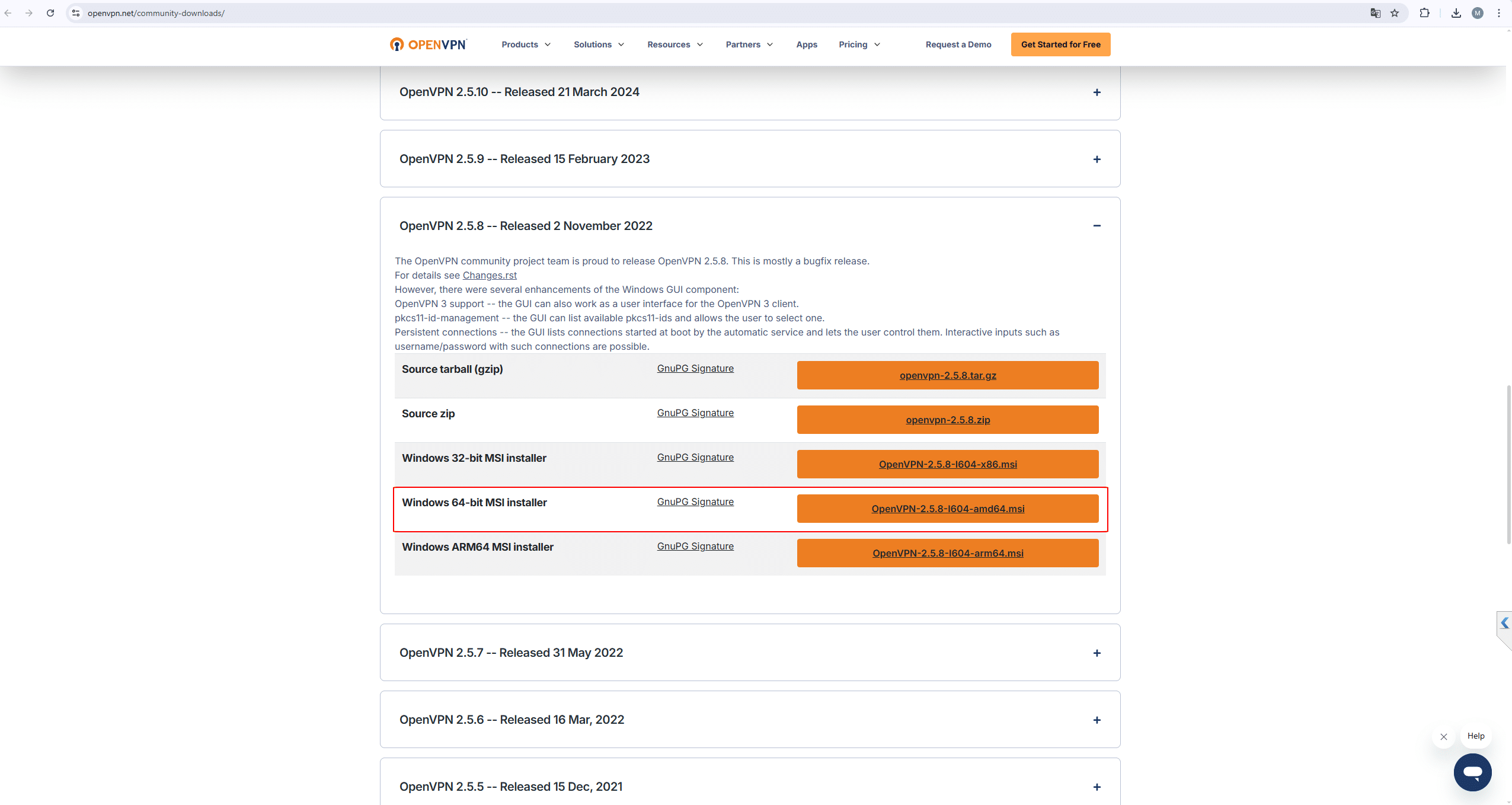Open GnuPG Signature for 32-bit MSI
The height and width of the screenshot is (805, 1512).
point(695,457)
